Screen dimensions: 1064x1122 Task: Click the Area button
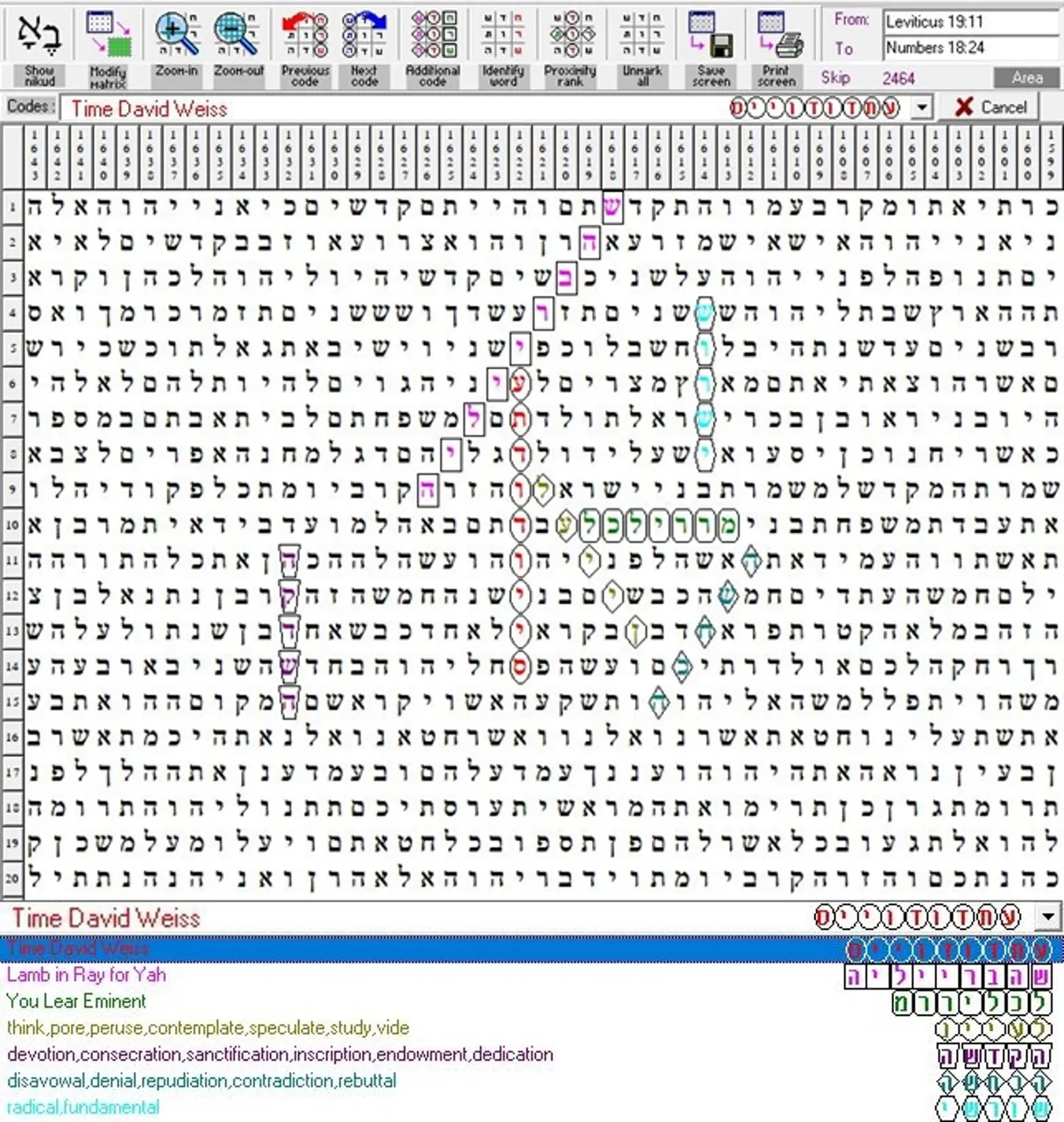coord(1026,78)
